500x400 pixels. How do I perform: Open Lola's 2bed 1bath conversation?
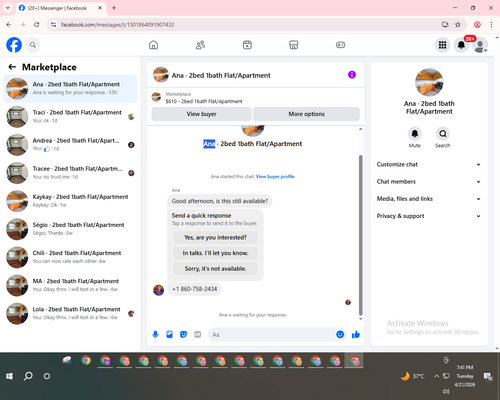(70, 313)
